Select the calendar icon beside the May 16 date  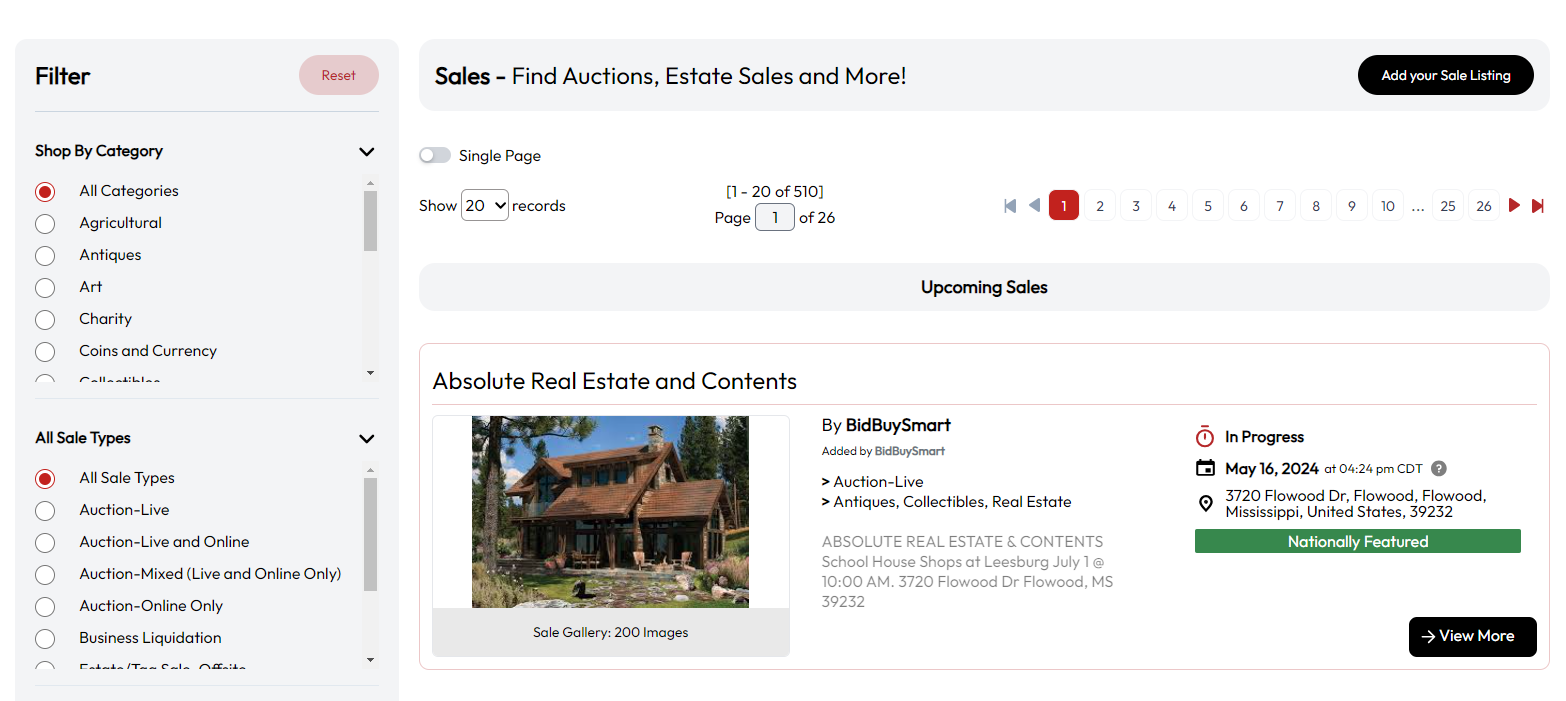click(x=1206, y=468)
